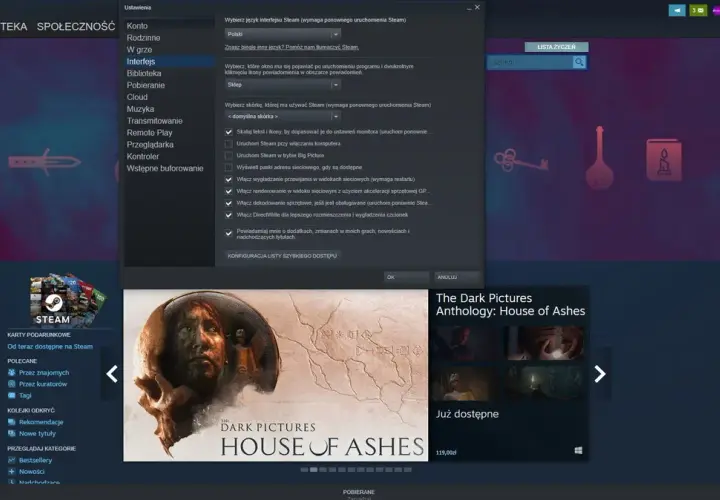The width and height of the screenshot is (720, 500).
Task: Click the Przez kuratorów icon
Action: 11,384
